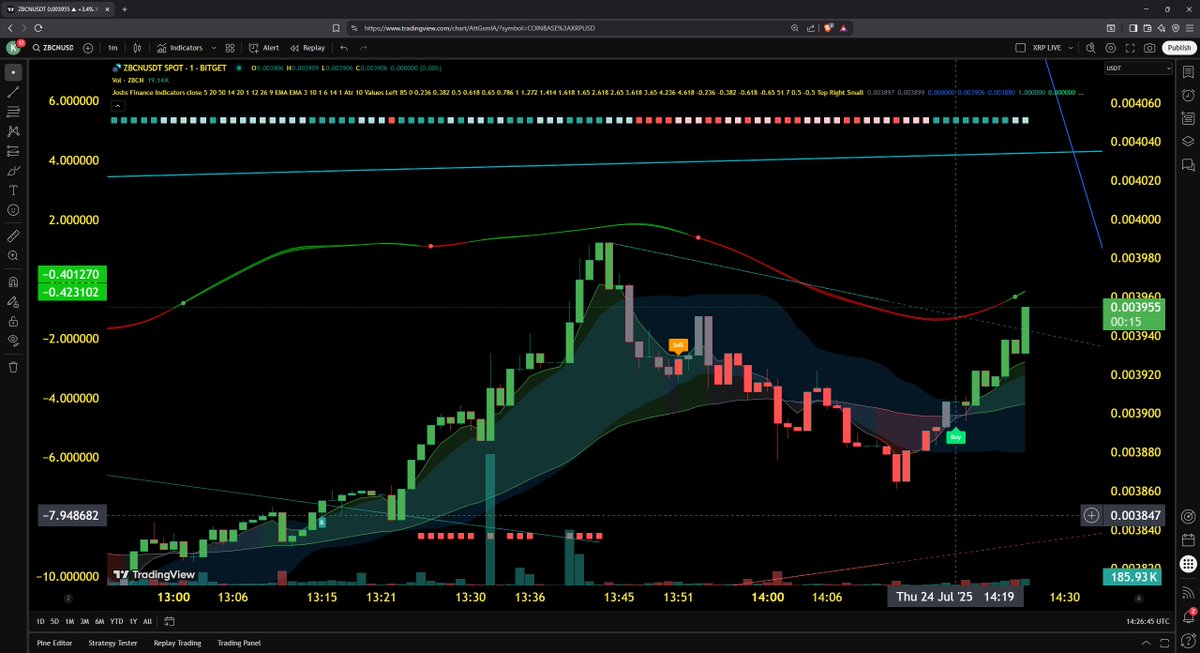Viewport: 1200px width, 653px height.
Task: Open the forecasting and measurement position tools
Action: click(13, 151)
